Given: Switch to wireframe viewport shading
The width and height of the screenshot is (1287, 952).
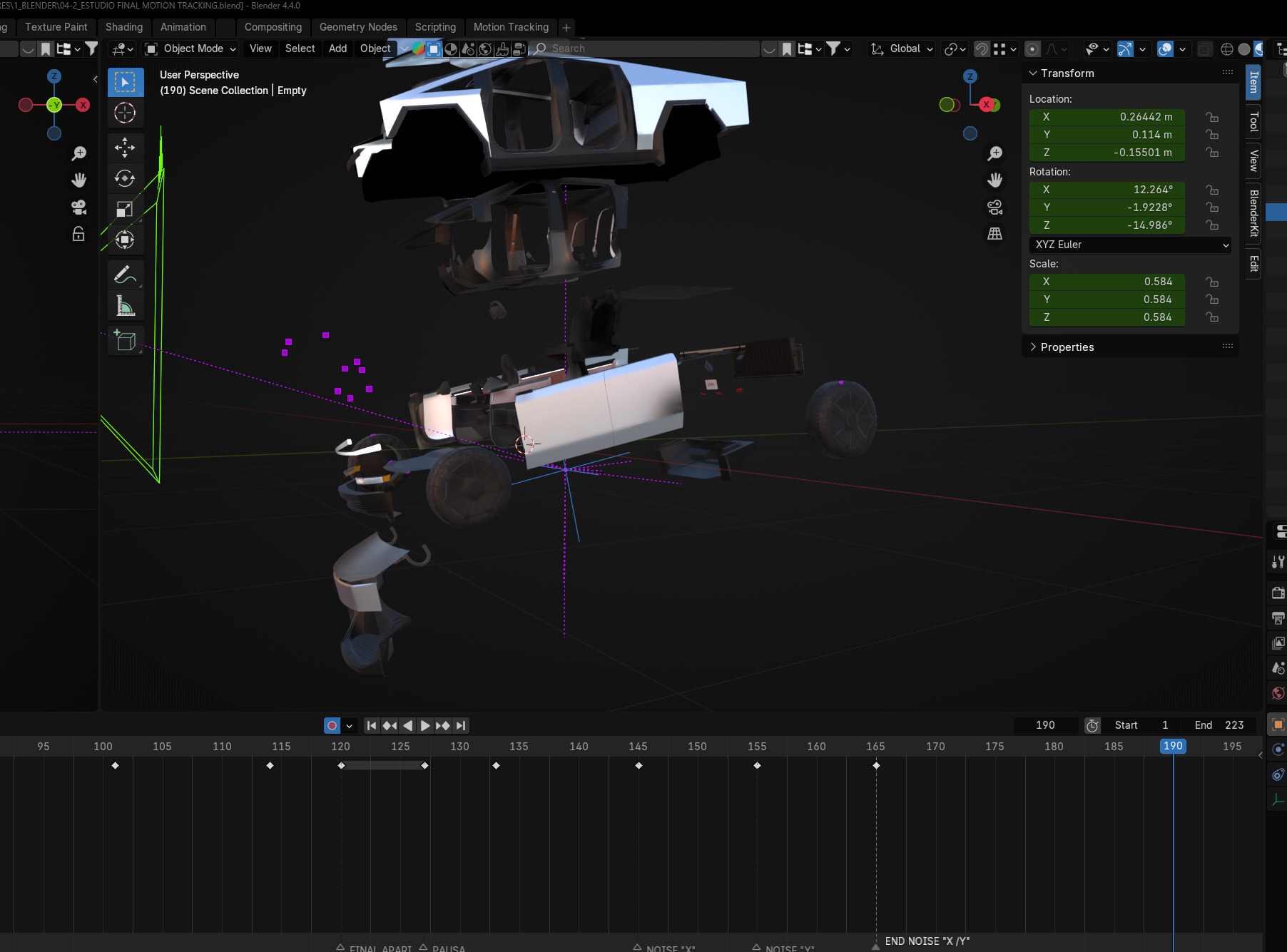Looking at the screenshot, I should (x=1226, y=48).
